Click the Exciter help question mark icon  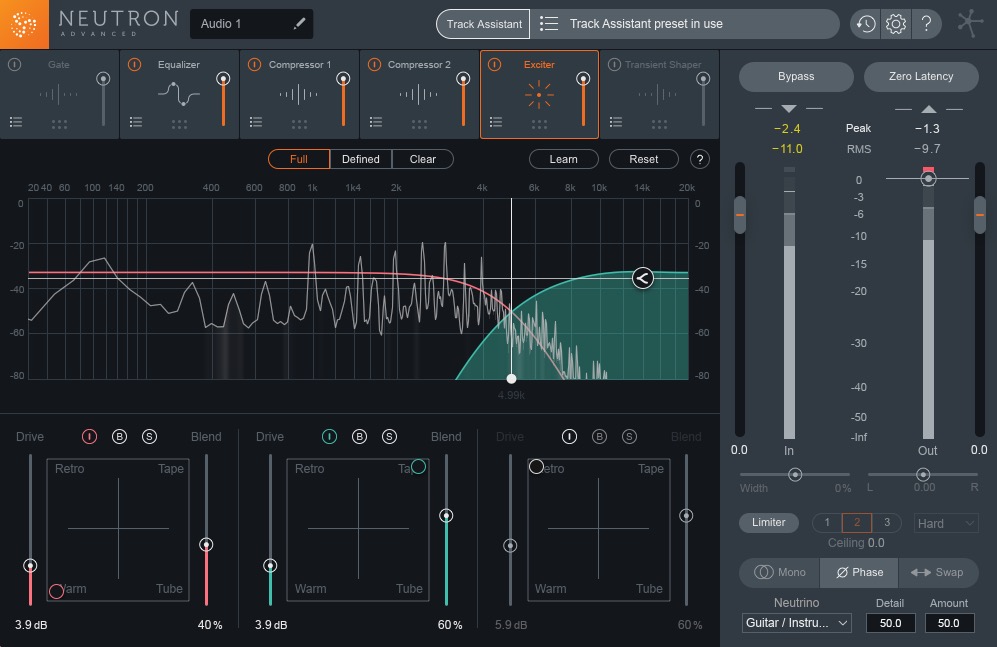699,159
